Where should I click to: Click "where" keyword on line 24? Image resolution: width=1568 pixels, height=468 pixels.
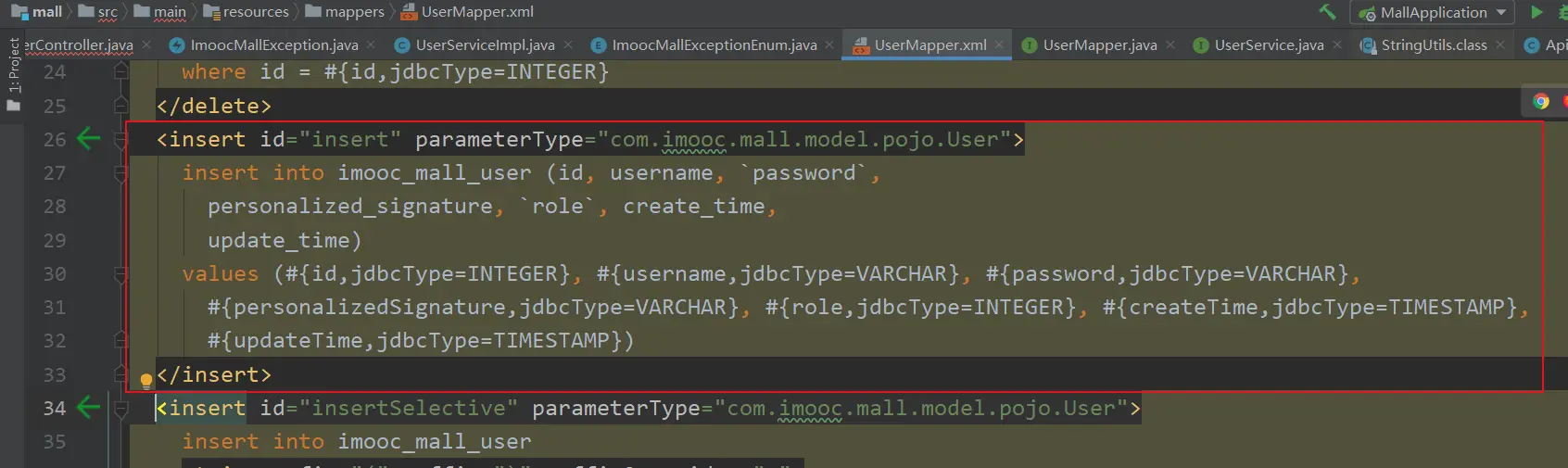coord(214,71)
